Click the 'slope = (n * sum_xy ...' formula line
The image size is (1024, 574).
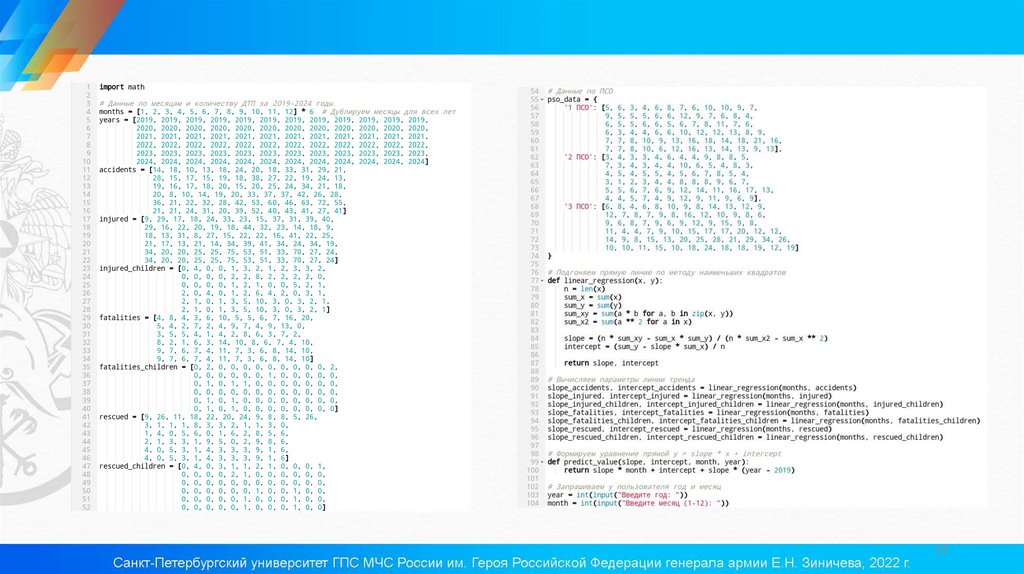(696, 338)
